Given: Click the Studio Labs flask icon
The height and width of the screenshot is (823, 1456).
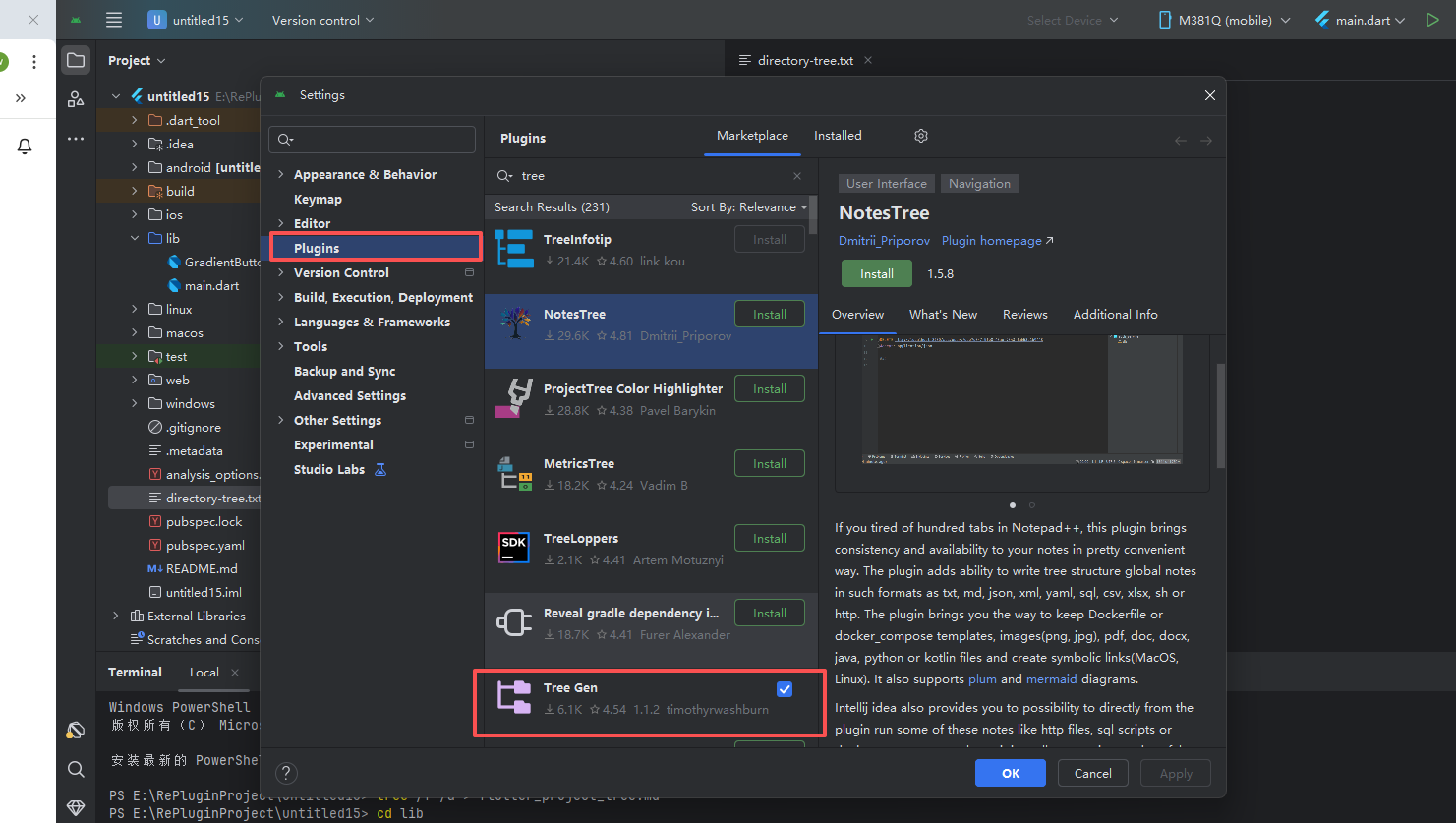Looking at the screenshot, I should 380,469.
